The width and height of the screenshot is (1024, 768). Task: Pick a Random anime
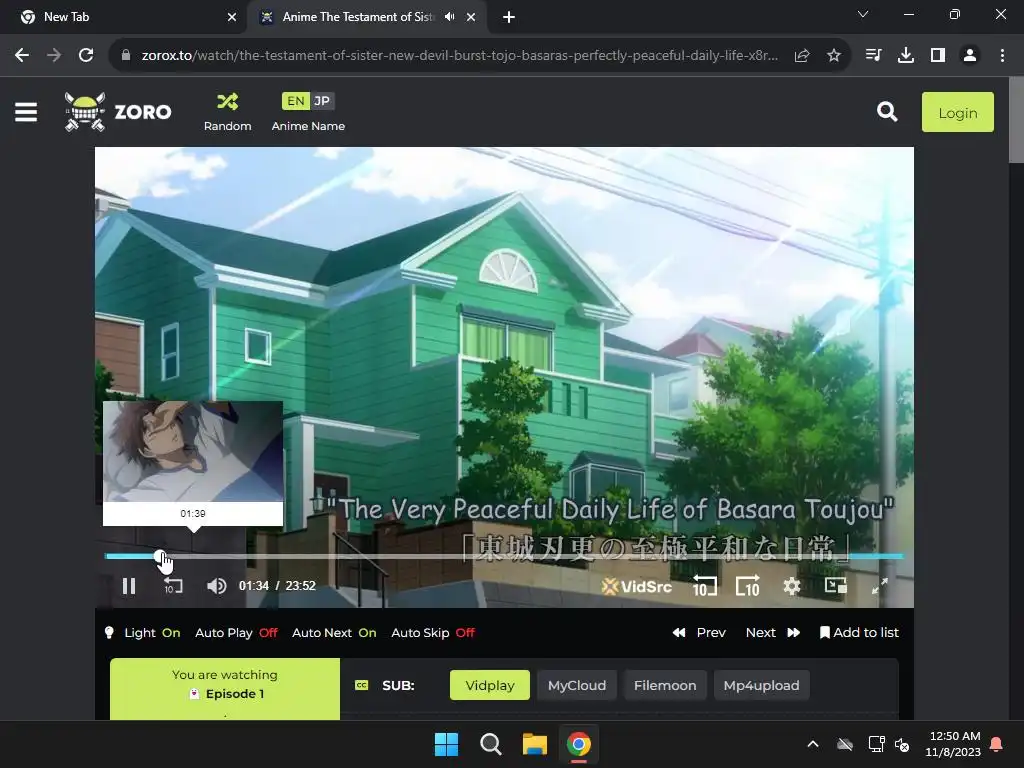coord(227,112)
